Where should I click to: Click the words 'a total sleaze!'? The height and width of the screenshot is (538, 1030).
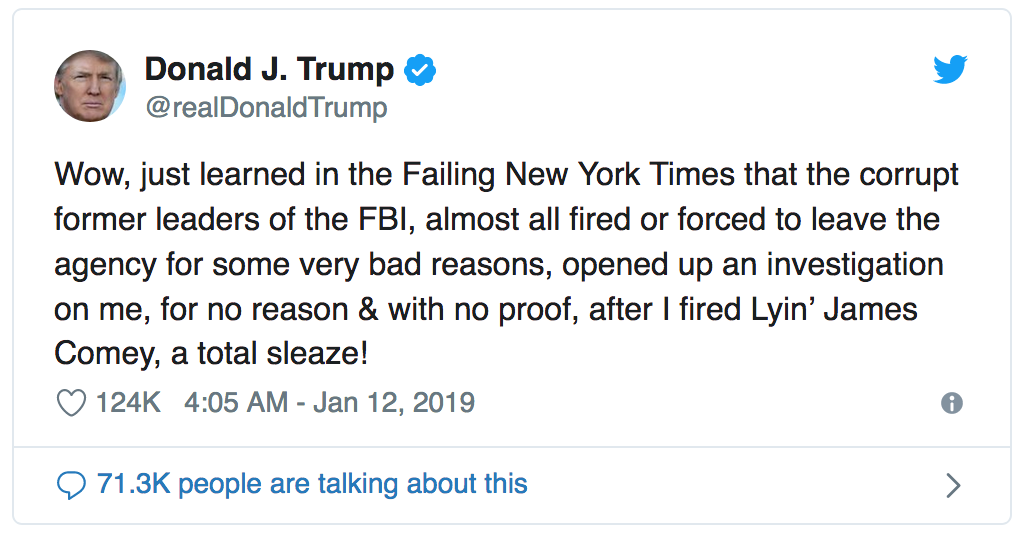[269, 353]
